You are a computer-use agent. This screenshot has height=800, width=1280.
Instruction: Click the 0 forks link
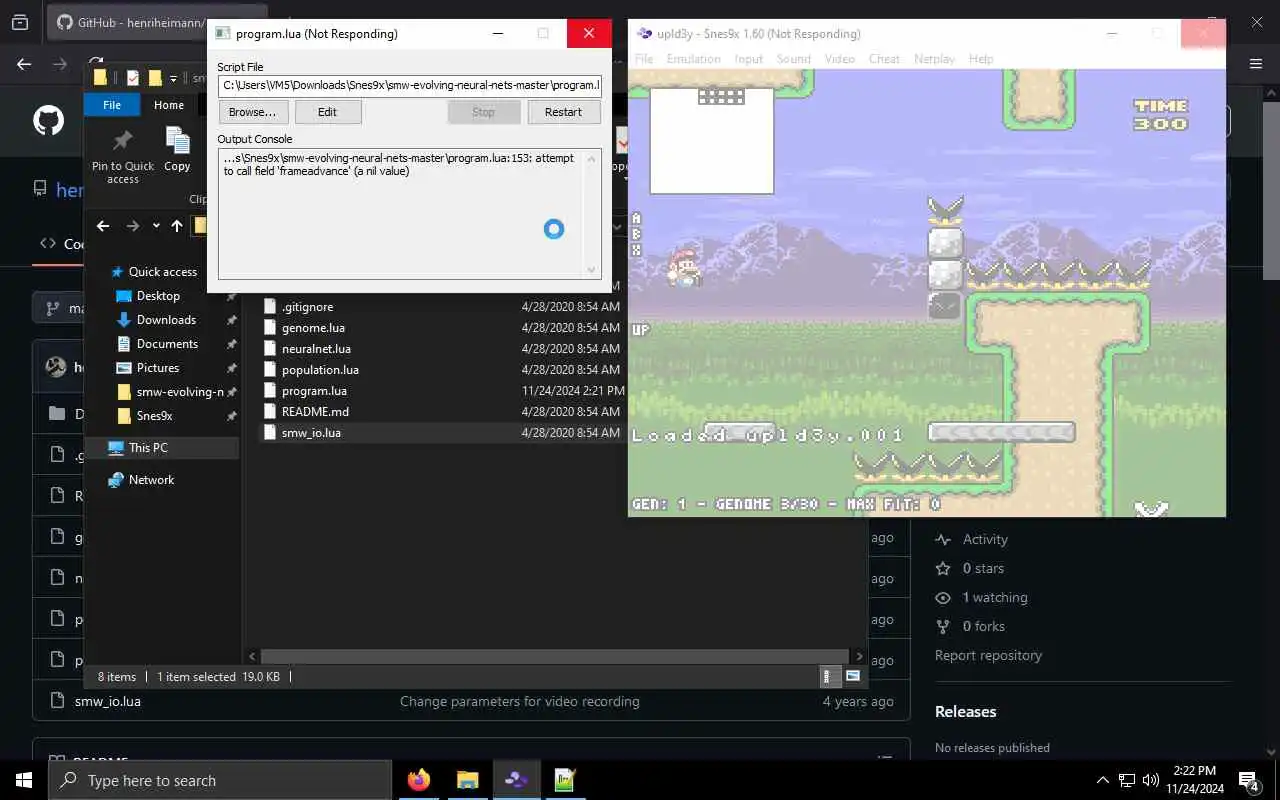[984, 626]
